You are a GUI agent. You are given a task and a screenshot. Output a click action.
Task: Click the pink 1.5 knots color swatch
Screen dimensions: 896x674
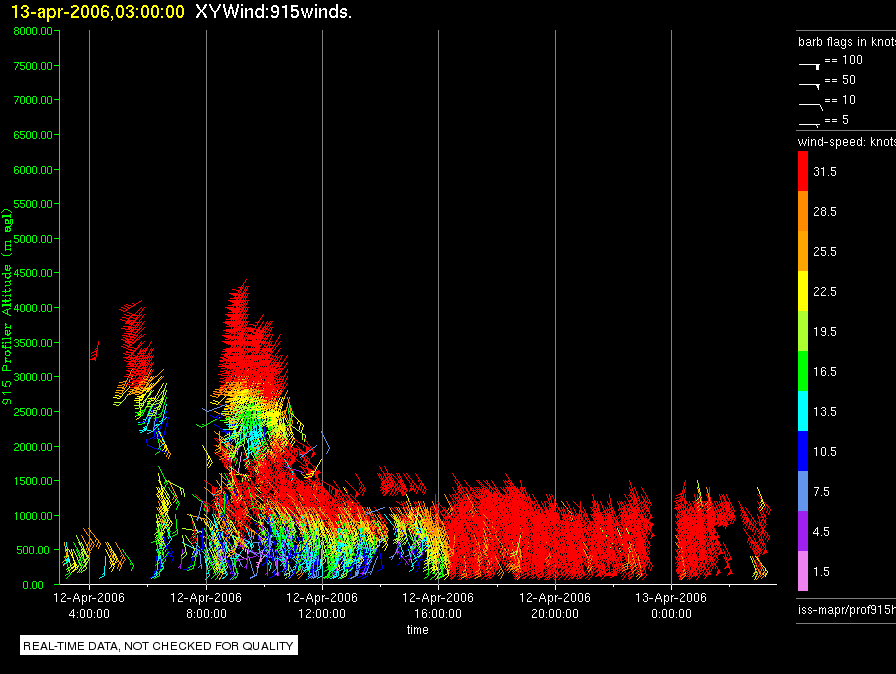tap(803, 571)
